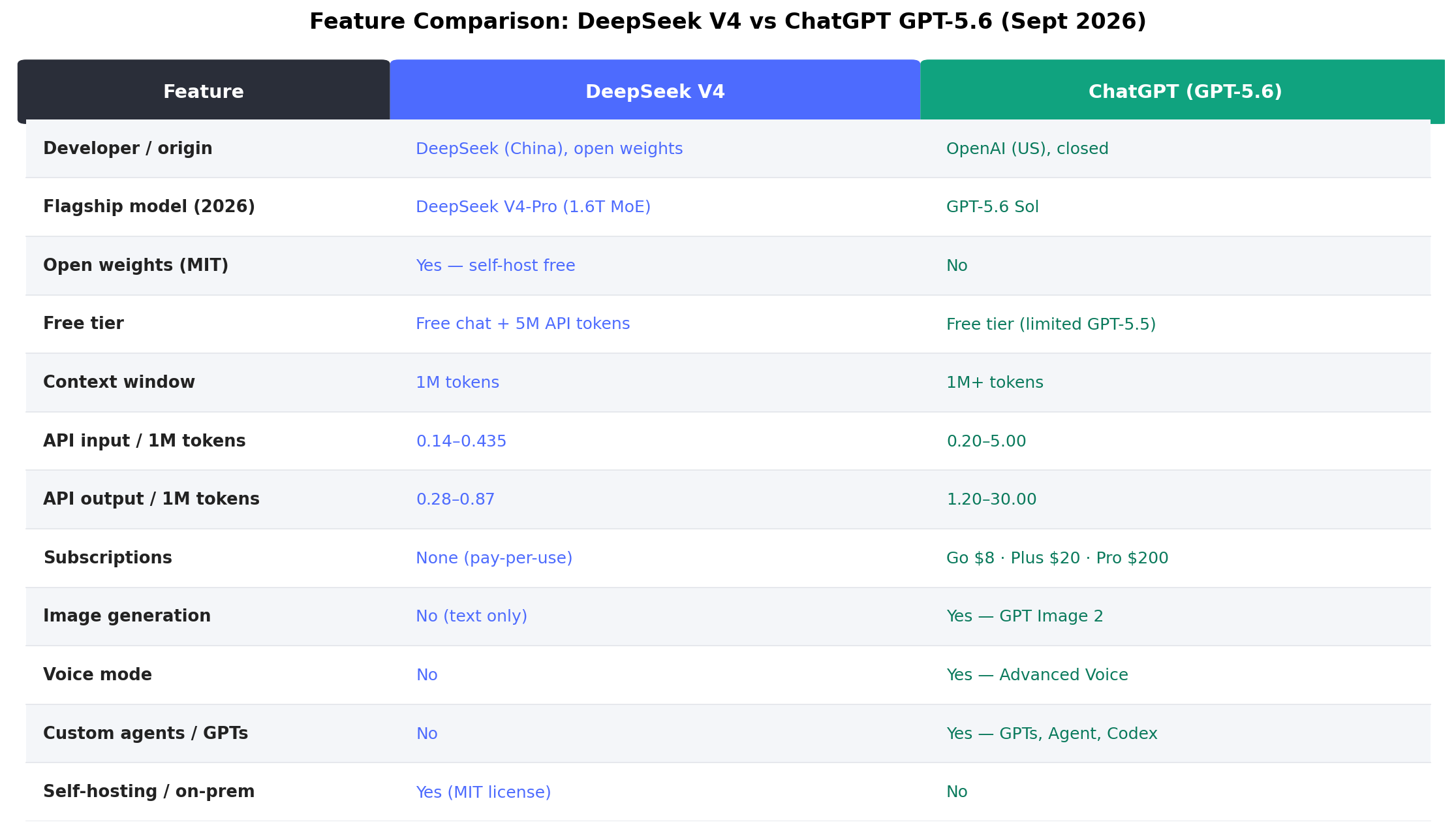
Task: Select 'Yes (MIT license)' cell
Action: (x=484, y=792)
